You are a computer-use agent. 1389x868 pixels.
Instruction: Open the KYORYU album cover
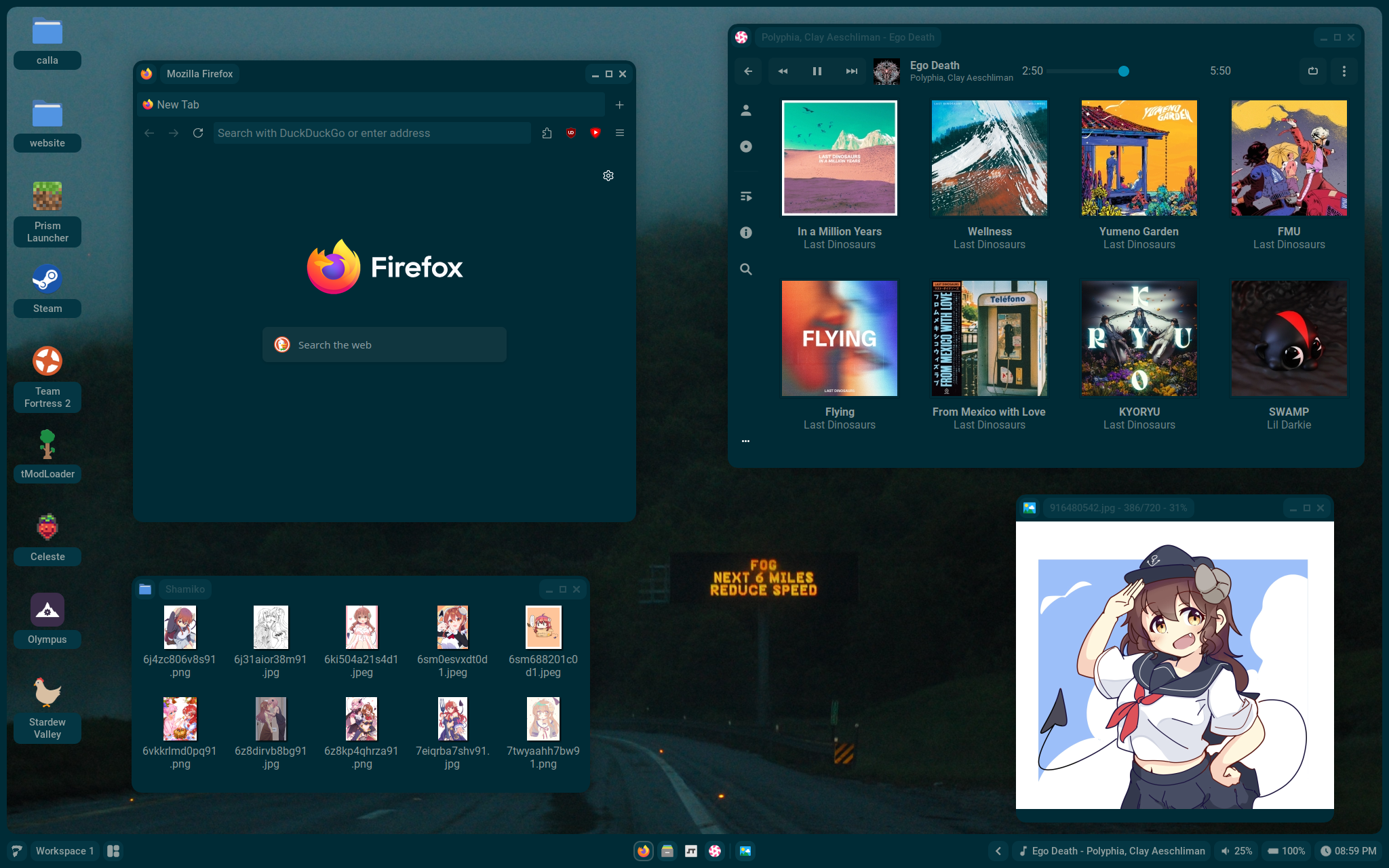pos(1139,338)
